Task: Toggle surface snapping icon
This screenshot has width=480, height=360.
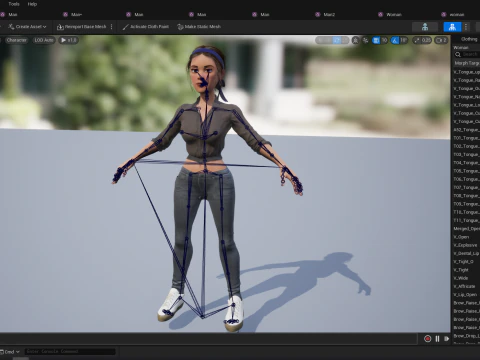Action: [366, 40]
